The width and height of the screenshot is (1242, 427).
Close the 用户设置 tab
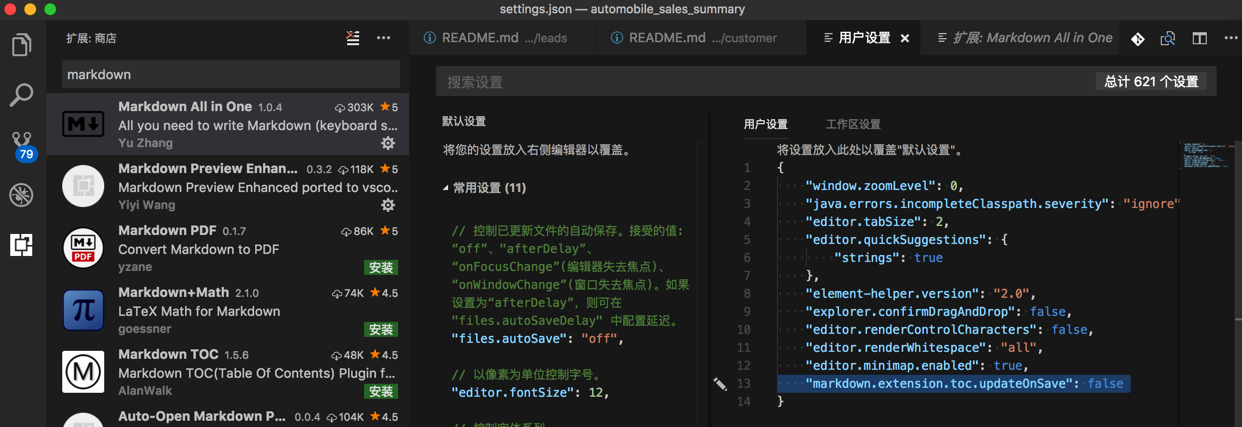coord(905,38)
